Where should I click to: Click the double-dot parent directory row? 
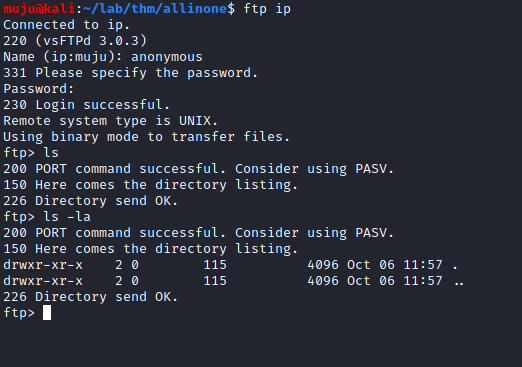tap(233, 281)
